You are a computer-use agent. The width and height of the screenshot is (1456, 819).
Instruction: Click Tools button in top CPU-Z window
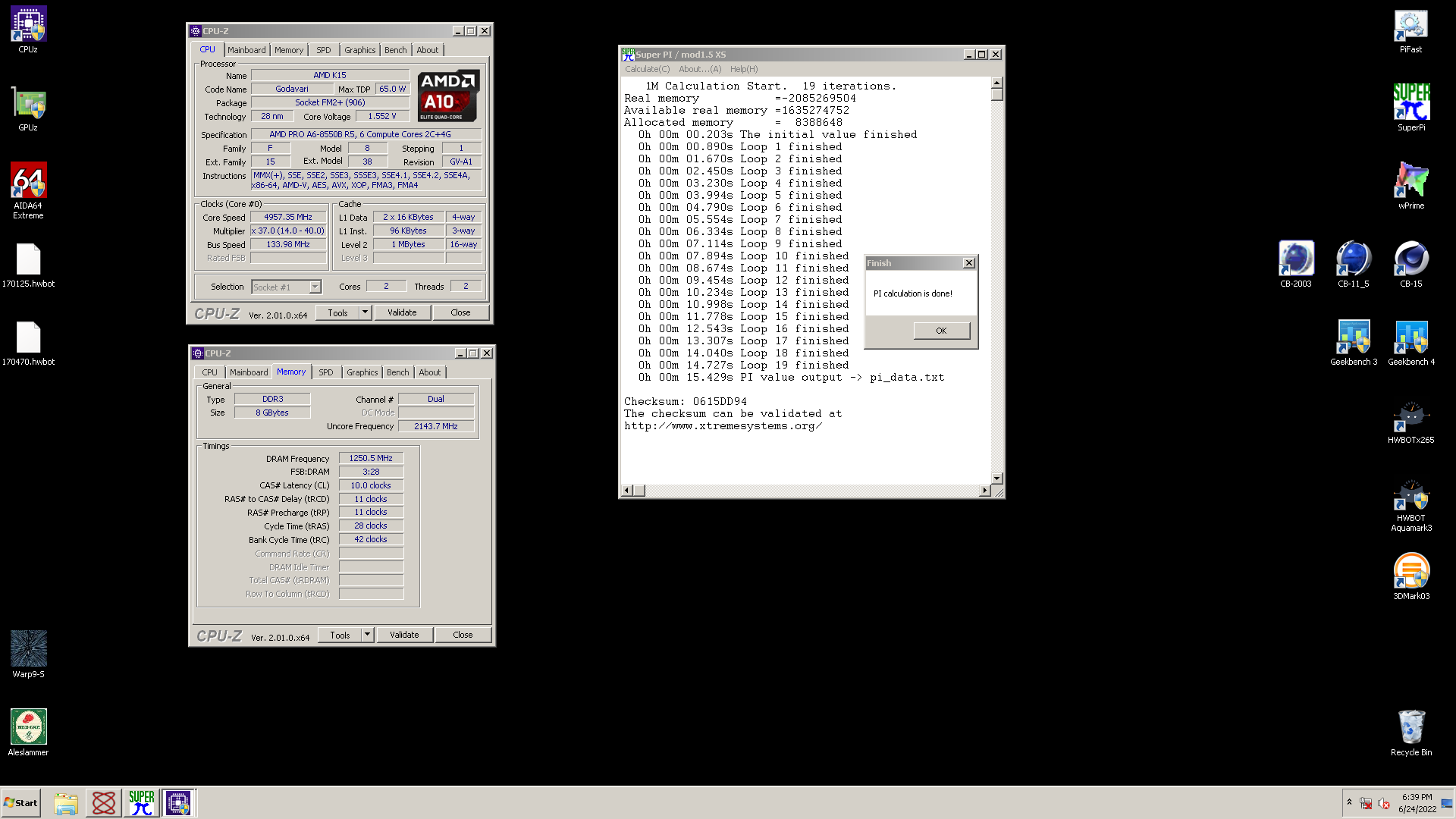click(x=338, y=312)
